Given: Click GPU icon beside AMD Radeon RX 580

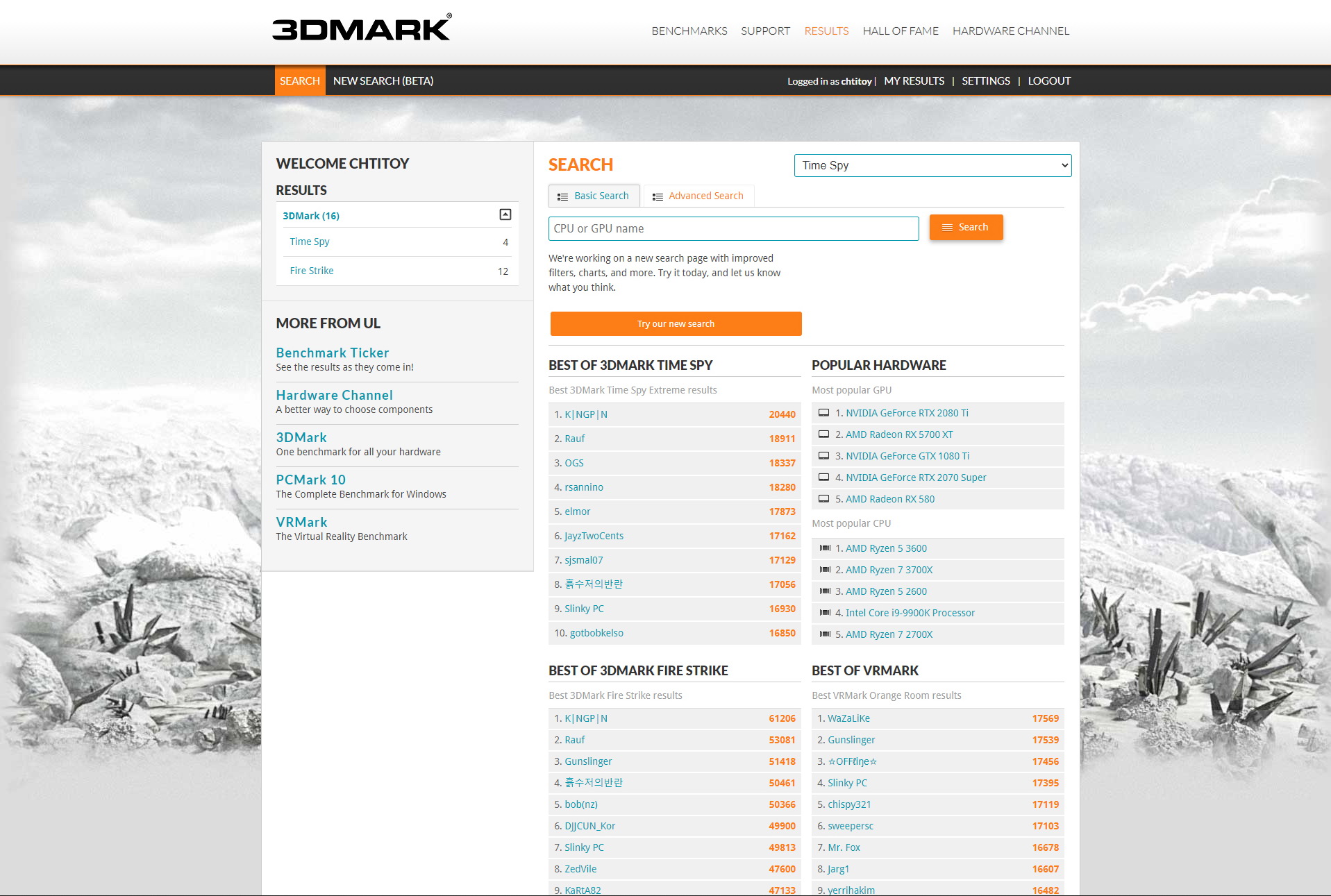Looking at the screenshot, I should click(823, 499).
